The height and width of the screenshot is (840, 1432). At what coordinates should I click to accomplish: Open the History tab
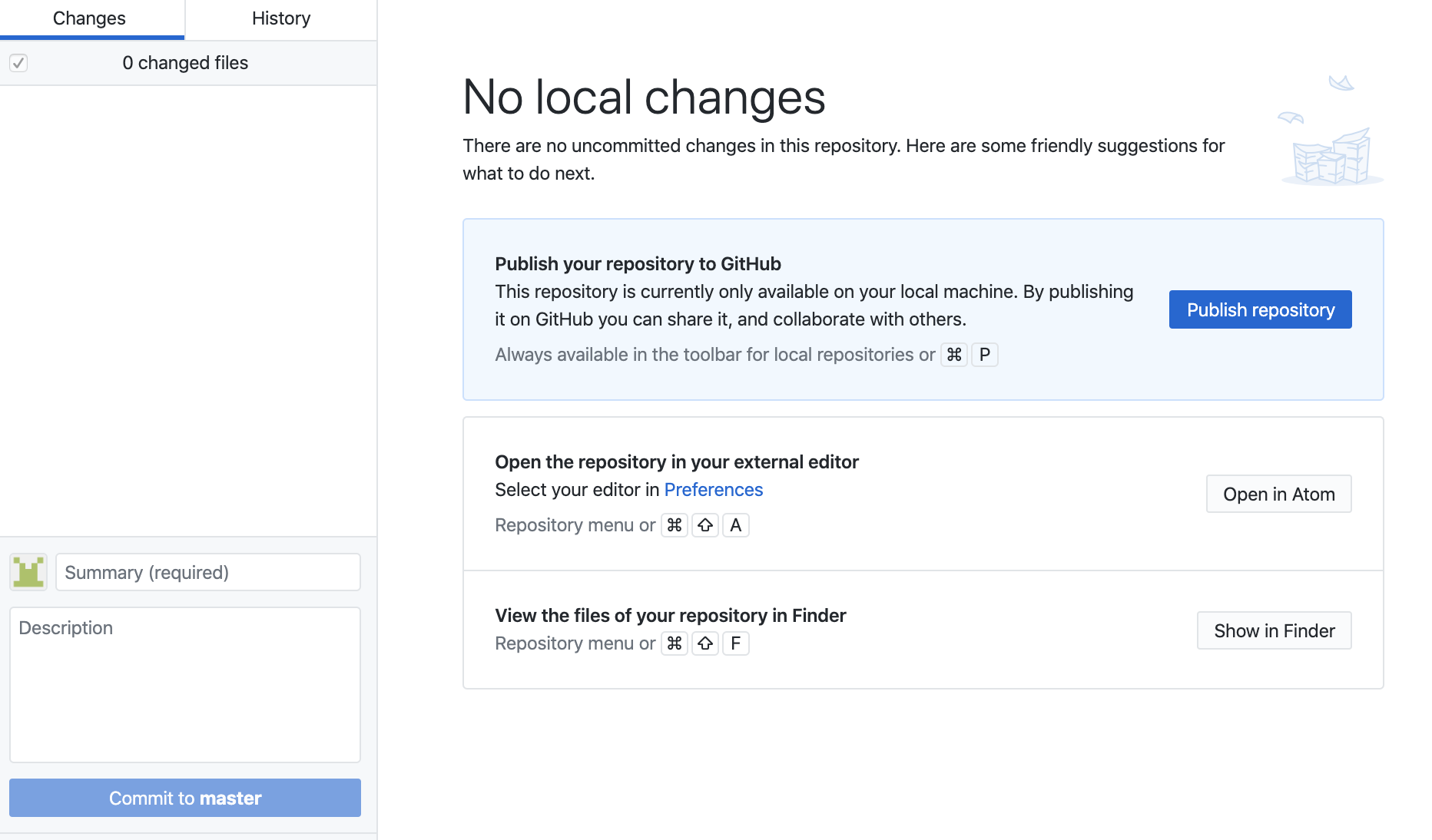[x=281, y=18]
